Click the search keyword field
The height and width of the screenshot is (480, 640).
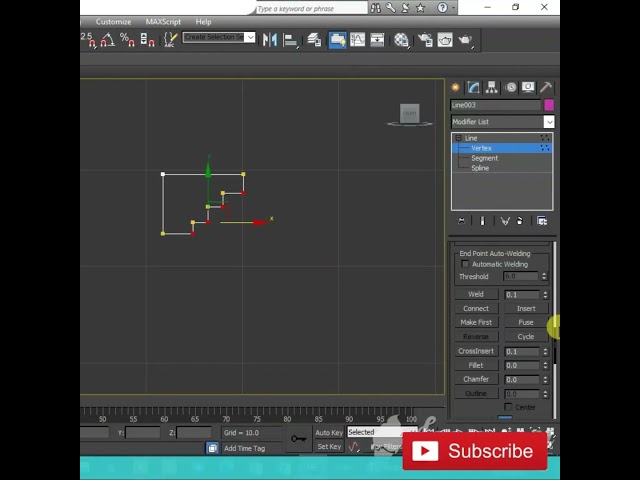311,8
